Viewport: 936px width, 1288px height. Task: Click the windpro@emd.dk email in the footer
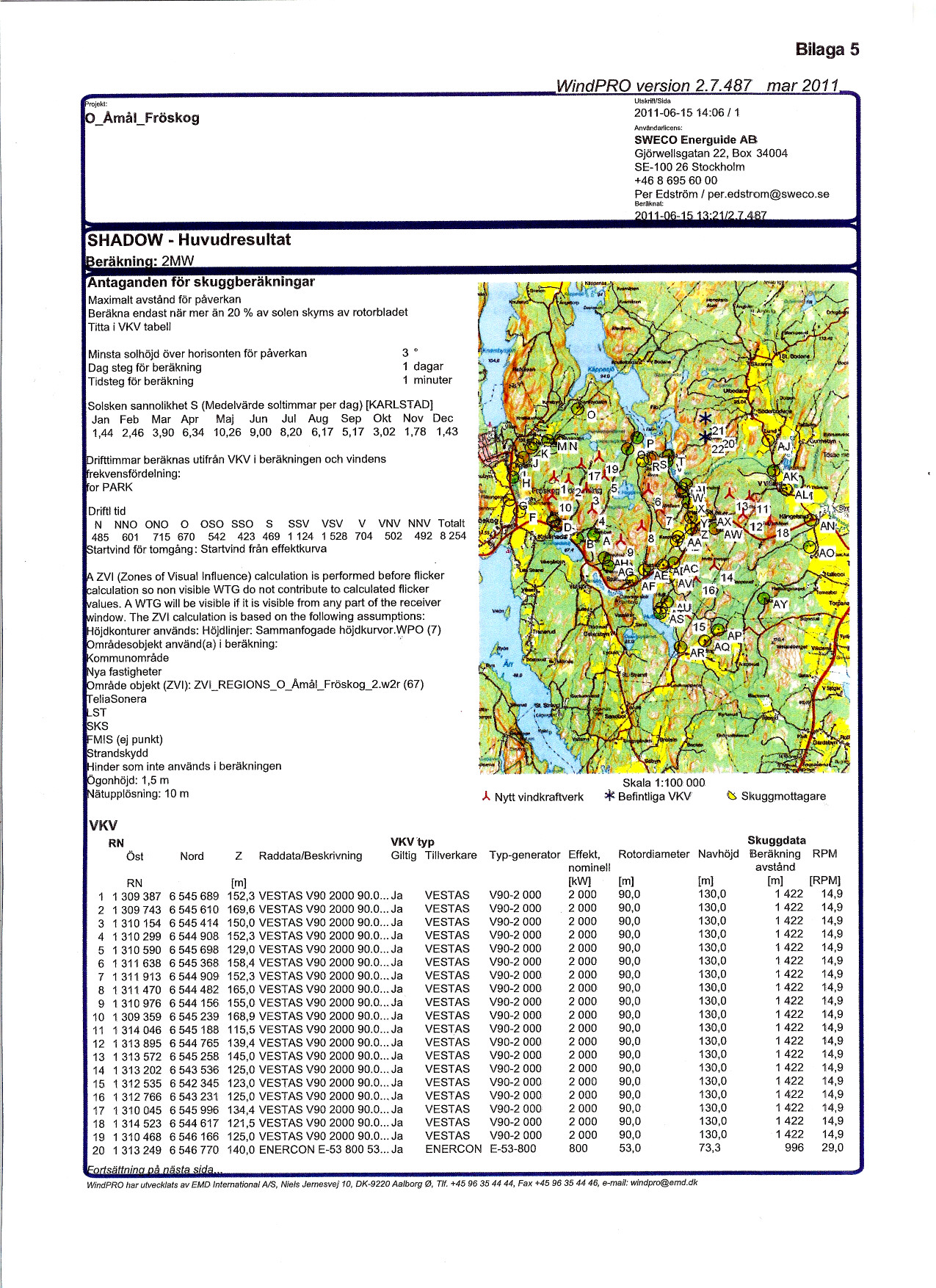(664, 1183)
